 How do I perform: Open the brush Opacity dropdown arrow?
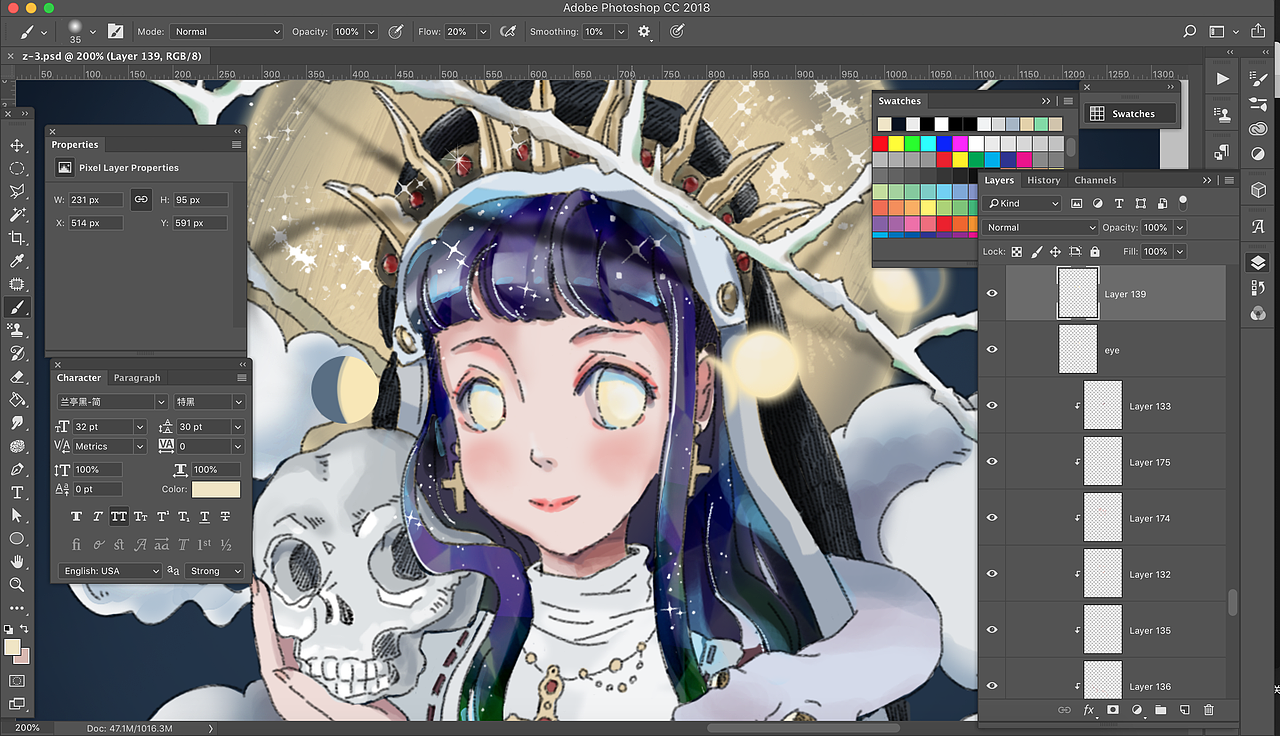(x=371, y=32)
